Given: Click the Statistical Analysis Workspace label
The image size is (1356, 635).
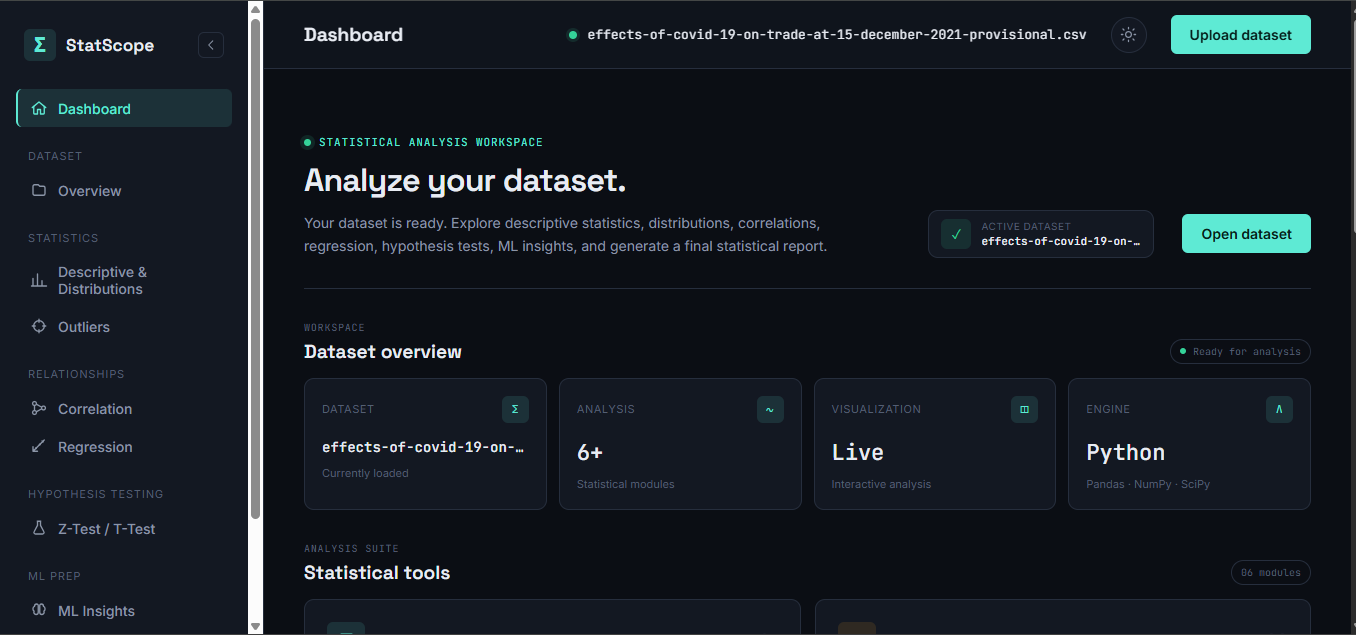Looking at the screenshot, I should point(431,142).
